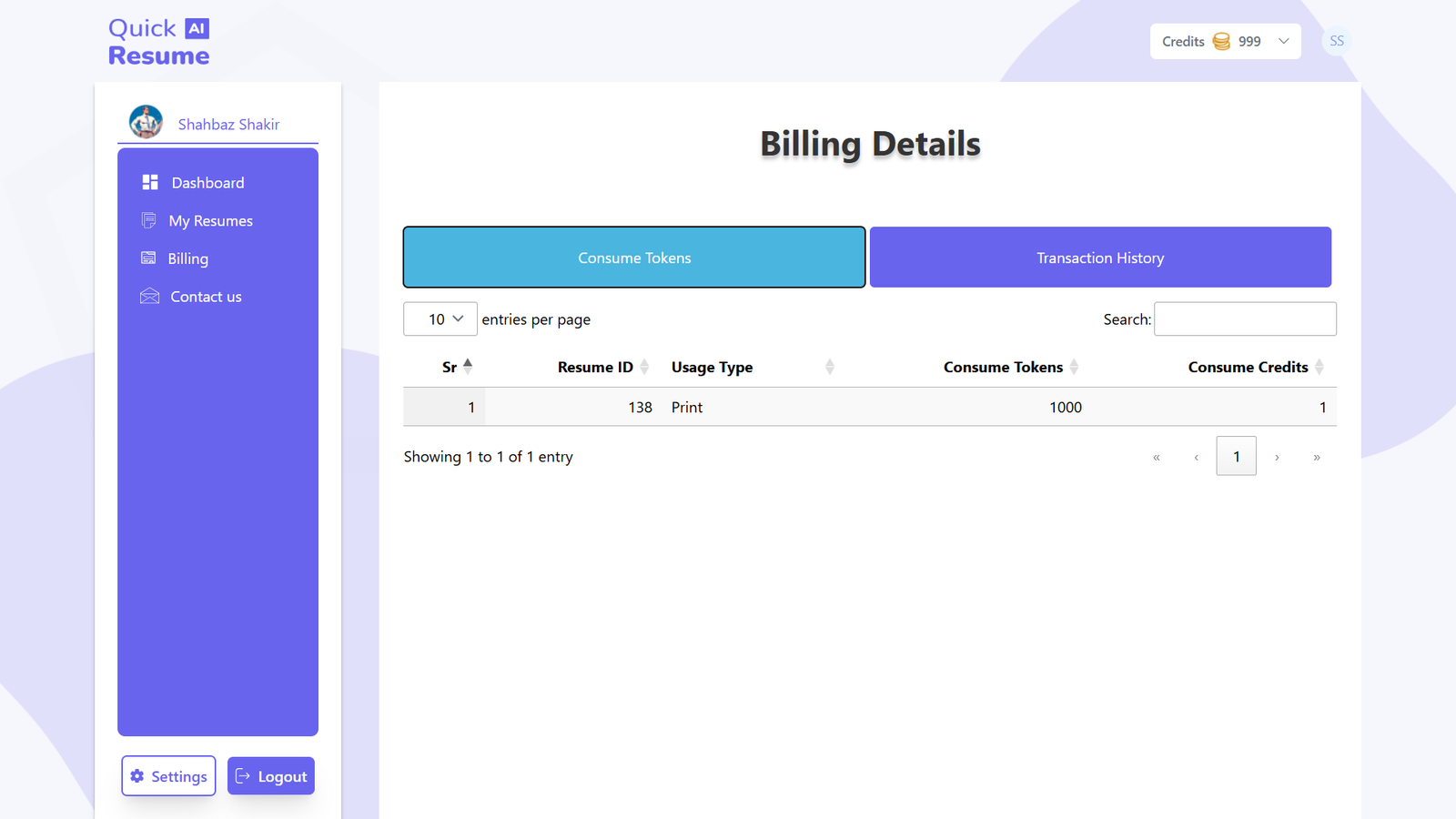The width and height of the screenshot is (1456, 819).
Task: Click the gold coins credits icon
Action: (x=1221, y=42)
